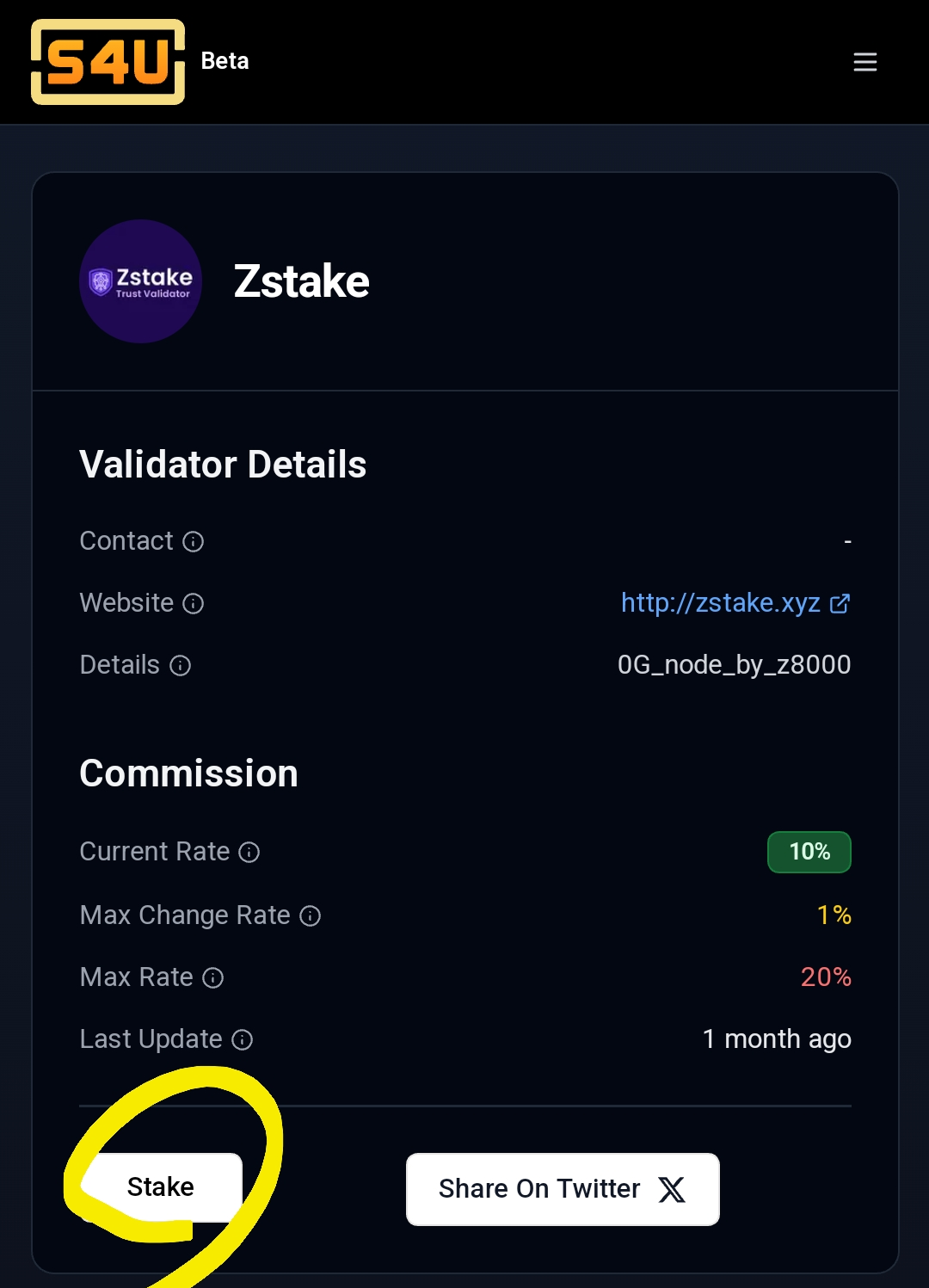Click the S4U logo

(x=108, y=62)
